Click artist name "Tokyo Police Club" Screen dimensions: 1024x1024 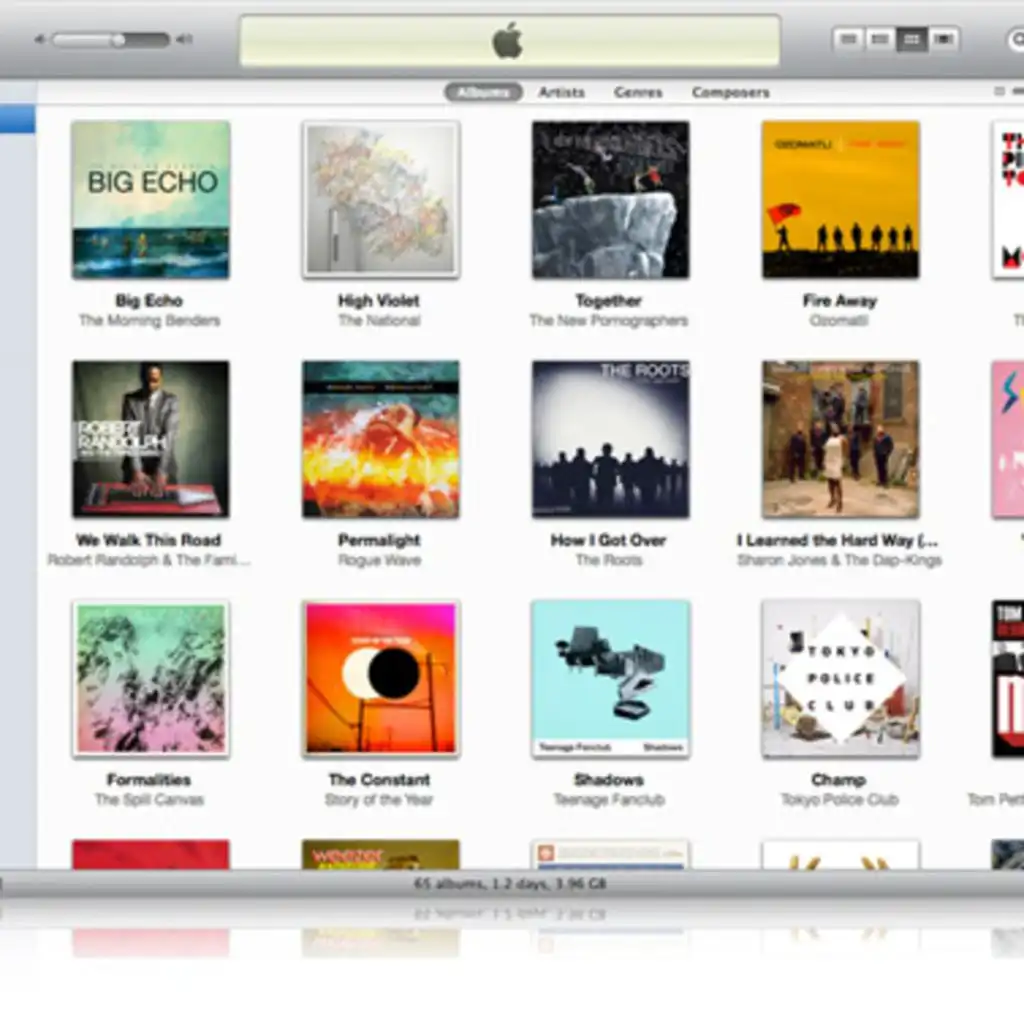coord(839,800)
